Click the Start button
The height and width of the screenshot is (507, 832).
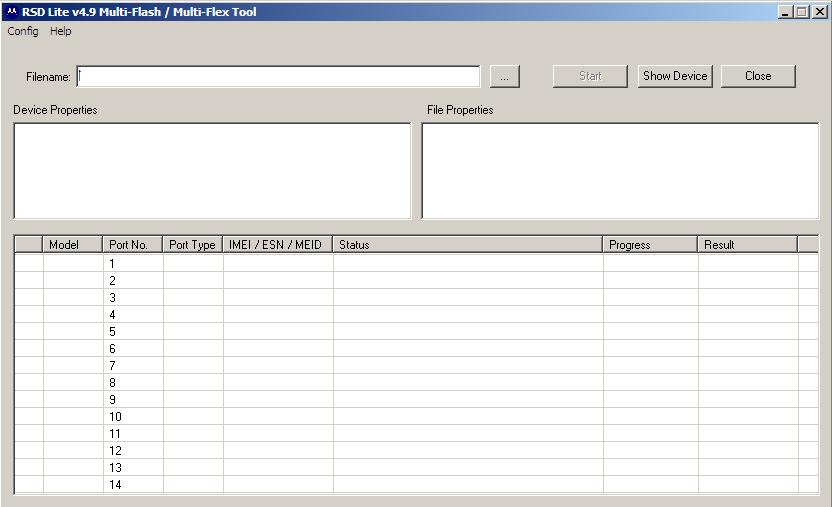(590, 76)
